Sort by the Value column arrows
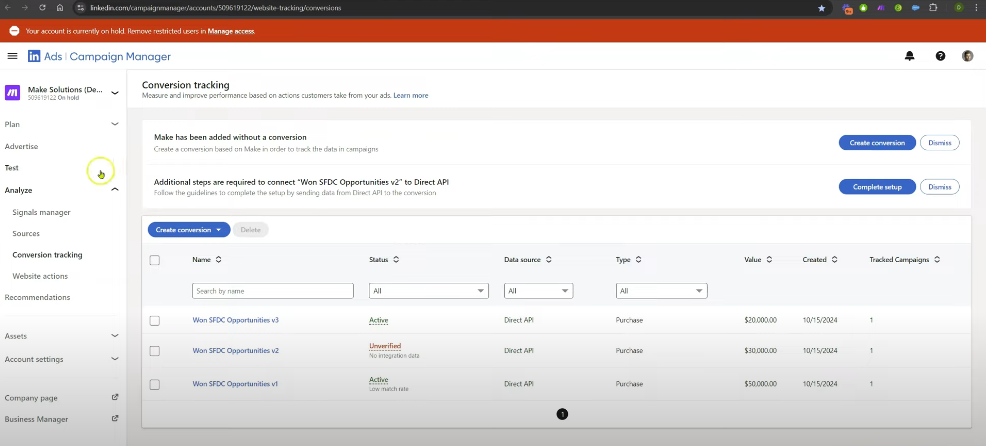Image resolution: width=986 pixels, height=446 pixels. coord(769,259)
